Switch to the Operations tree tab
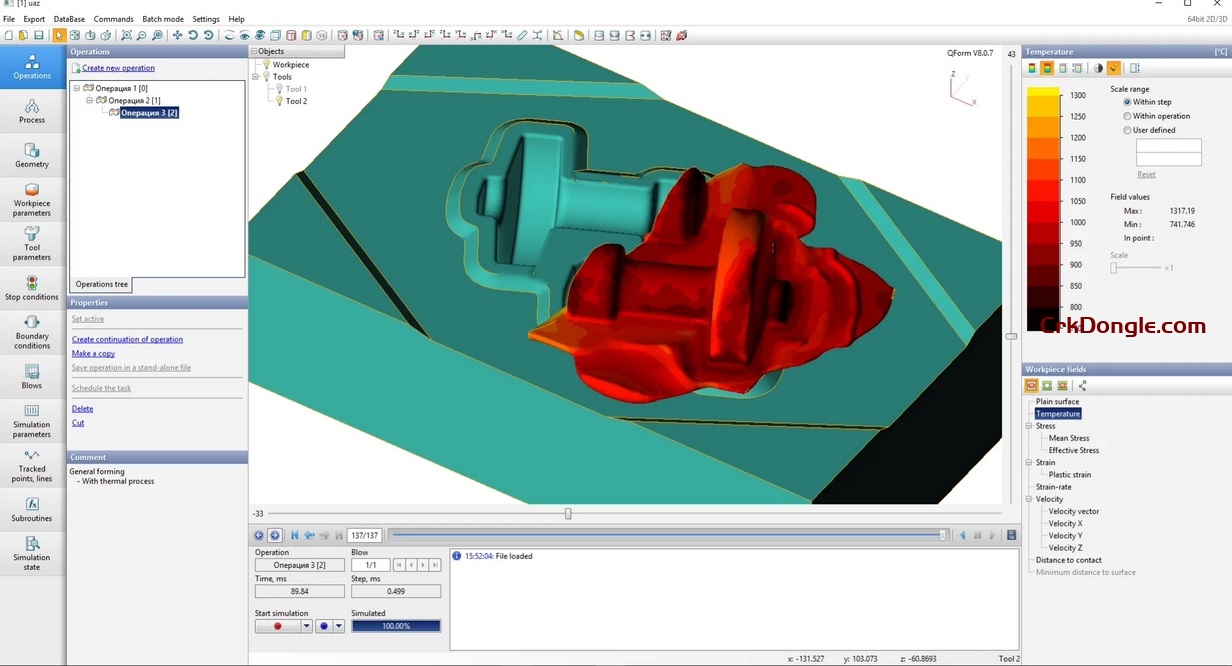Image resolution: width=1232 pixels, height=666 pixels. click(x=100, y=284)
